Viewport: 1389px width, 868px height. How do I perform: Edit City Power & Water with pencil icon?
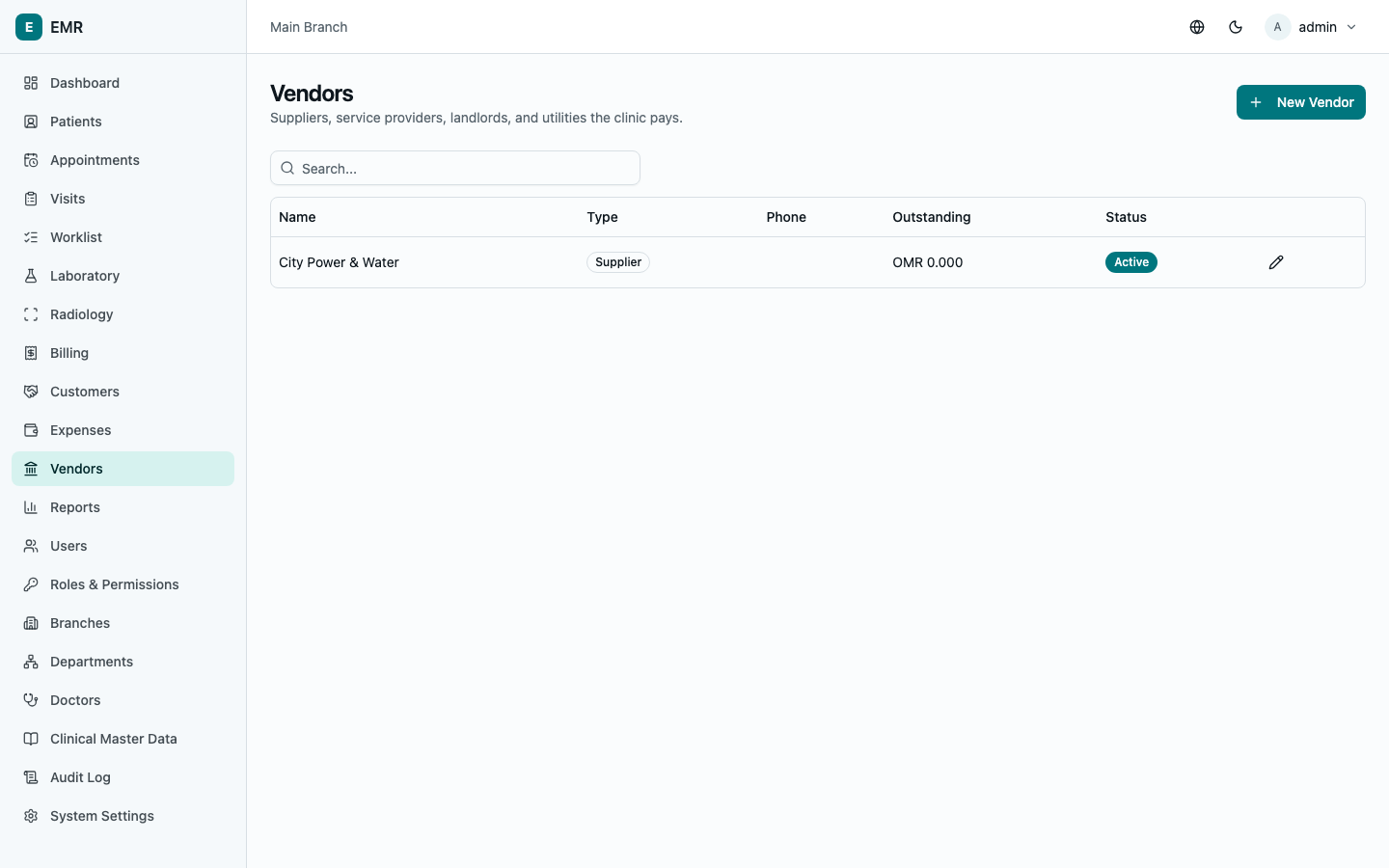click(x=1276, y=262)
